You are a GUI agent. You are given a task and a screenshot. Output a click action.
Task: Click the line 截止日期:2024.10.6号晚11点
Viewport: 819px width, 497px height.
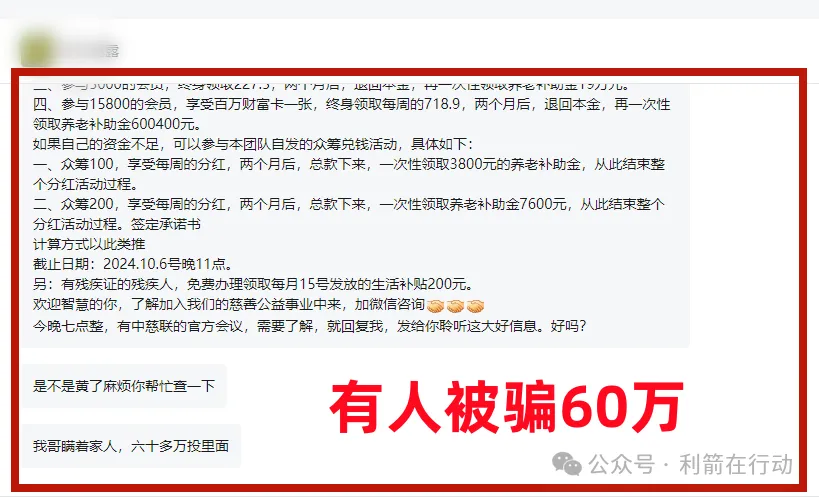tap(133, 264)
